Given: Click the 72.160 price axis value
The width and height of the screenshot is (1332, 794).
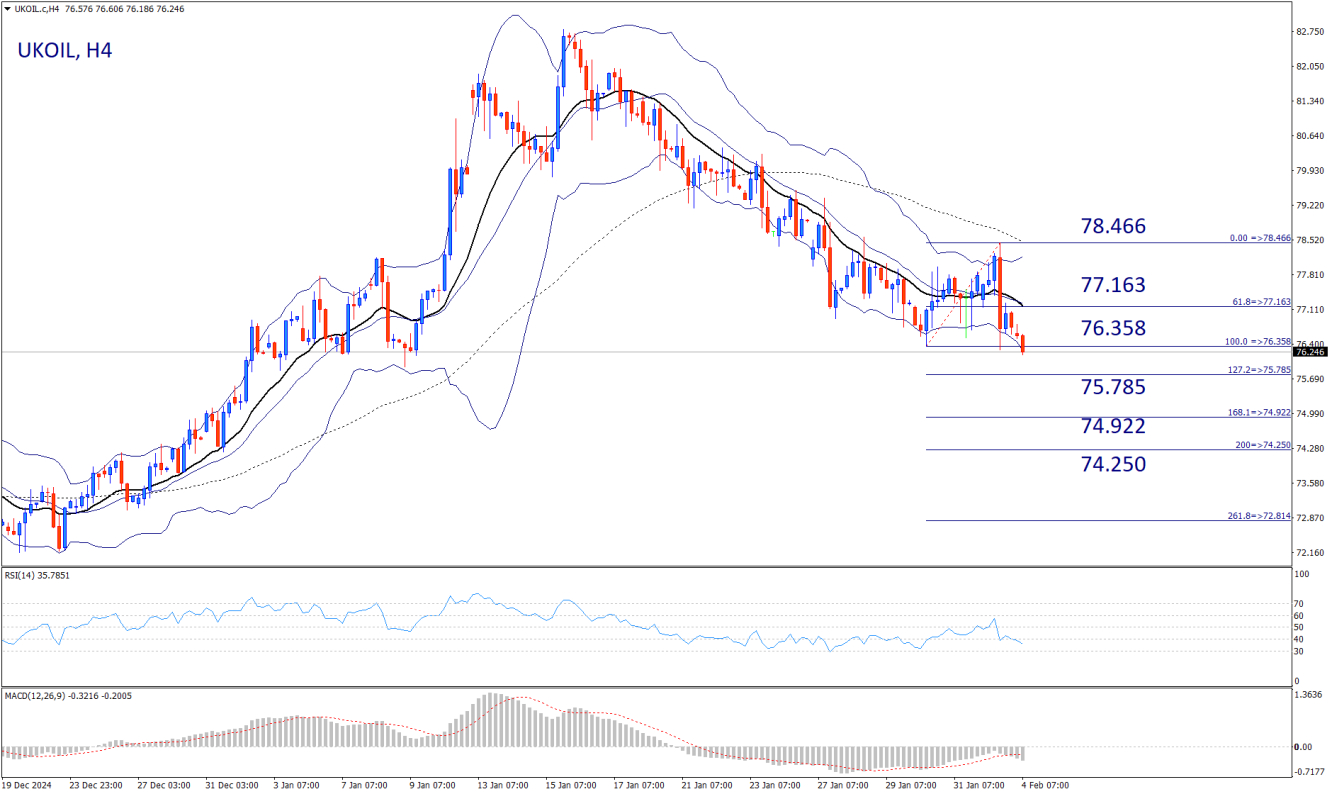Looking at the screenshot, I should (x=1310, y=553).
